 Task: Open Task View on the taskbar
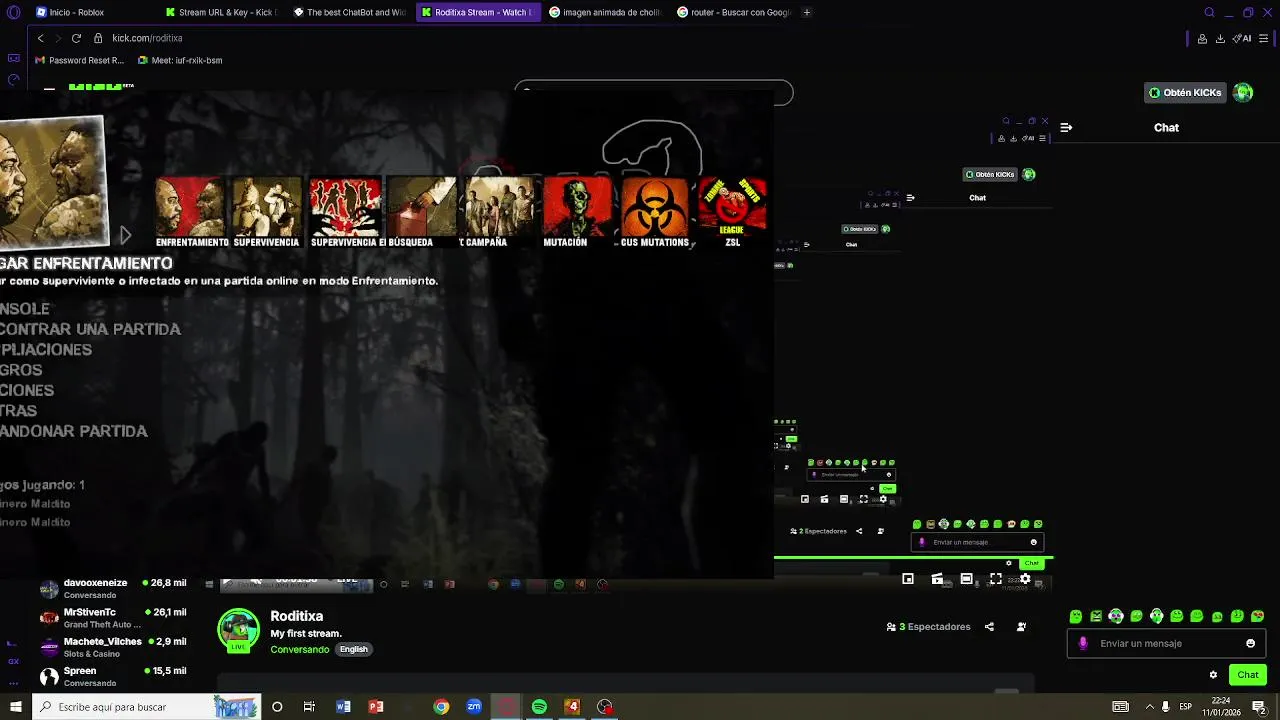[309, 707]
